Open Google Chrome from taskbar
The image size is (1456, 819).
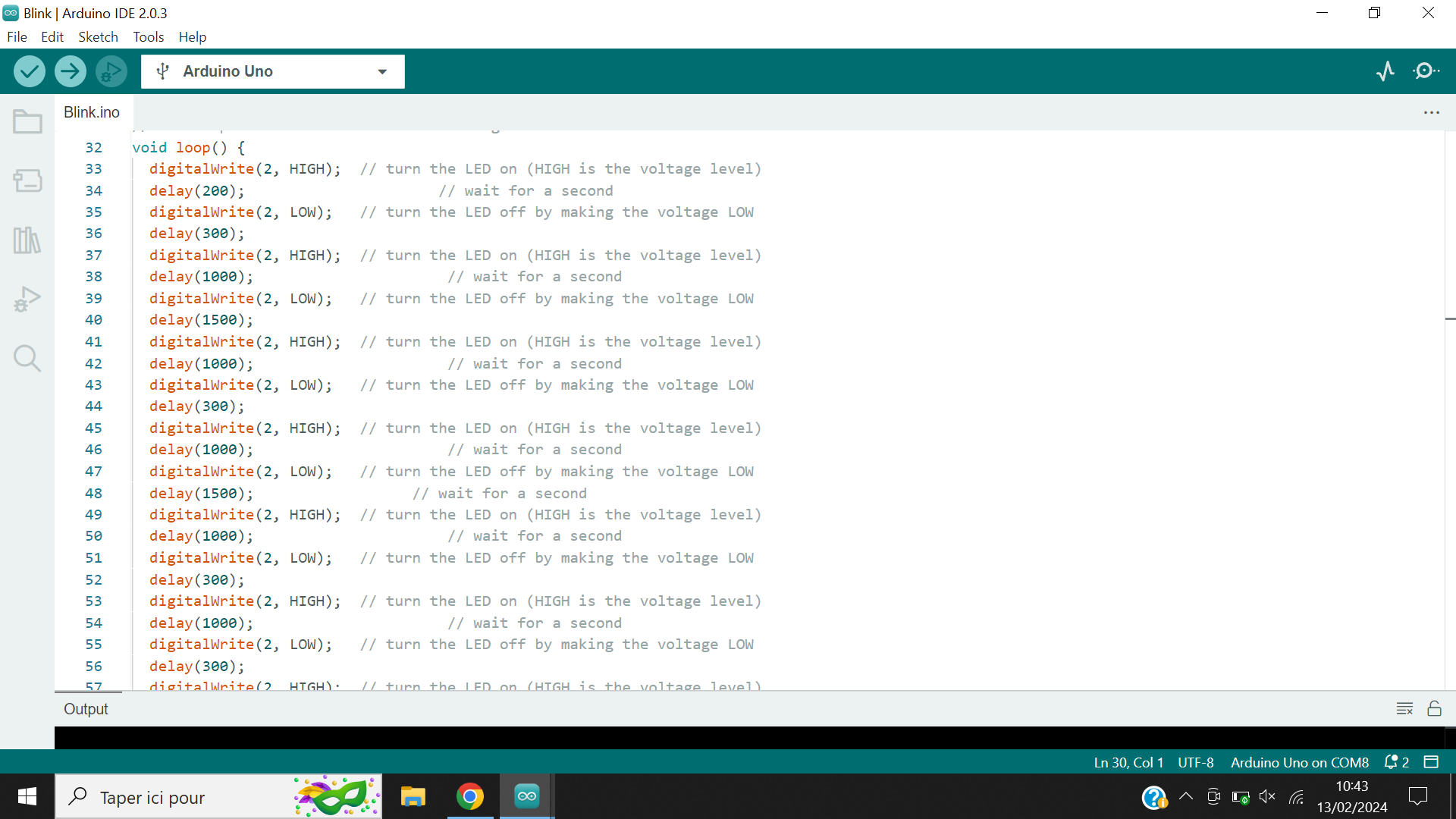coord(470,796)
